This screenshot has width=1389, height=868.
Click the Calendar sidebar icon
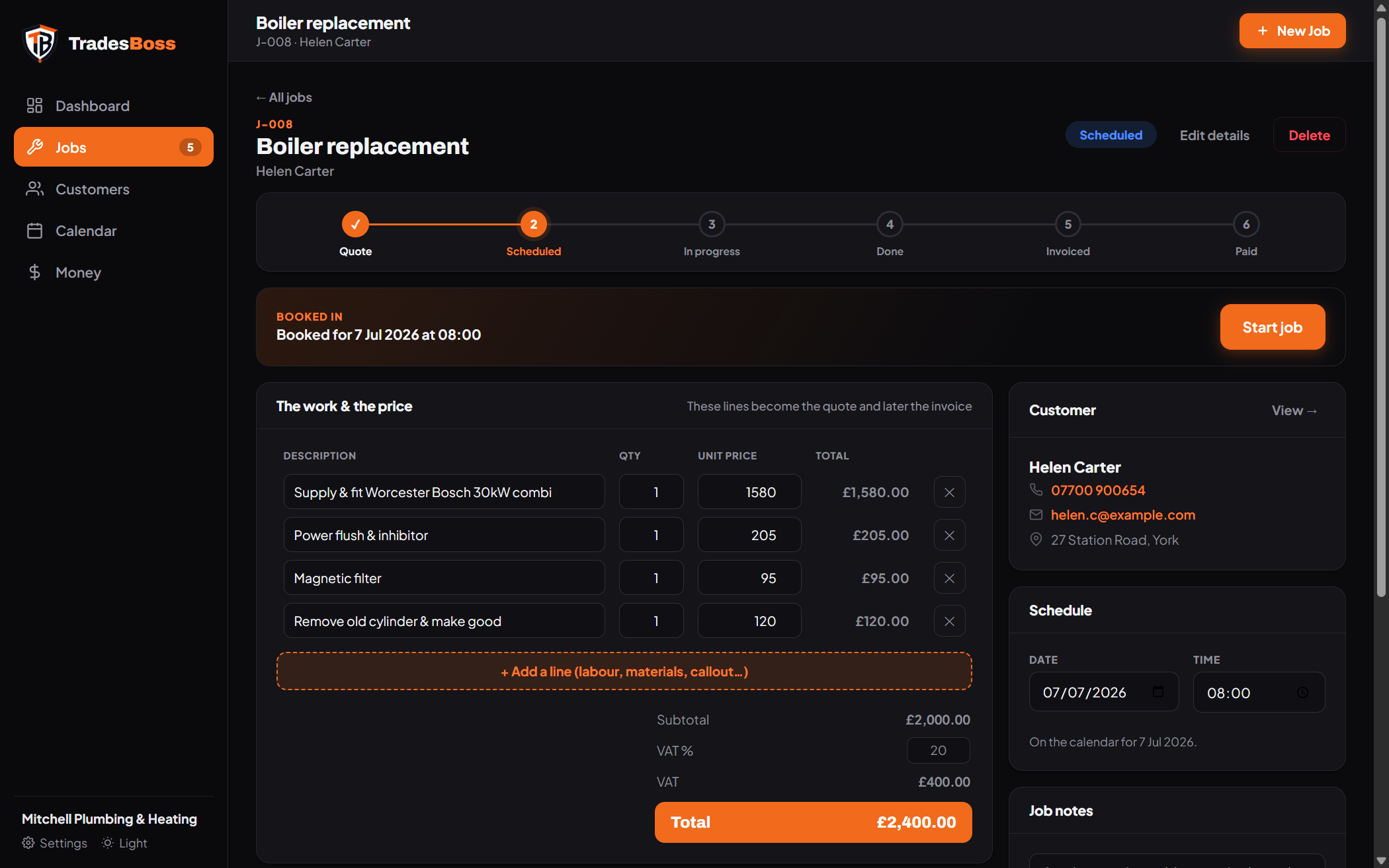coord(34,231)
